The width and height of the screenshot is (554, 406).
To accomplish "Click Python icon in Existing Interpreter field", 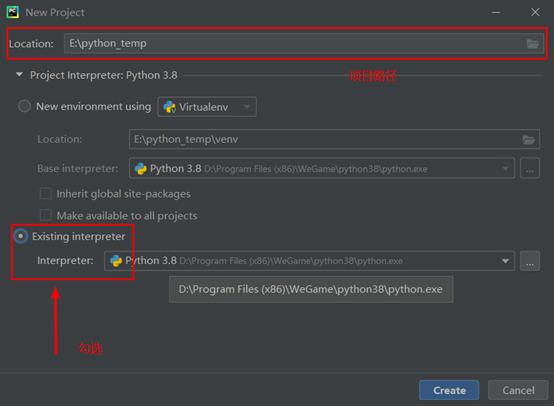I will pyautogui.click(x=116, y=261).
